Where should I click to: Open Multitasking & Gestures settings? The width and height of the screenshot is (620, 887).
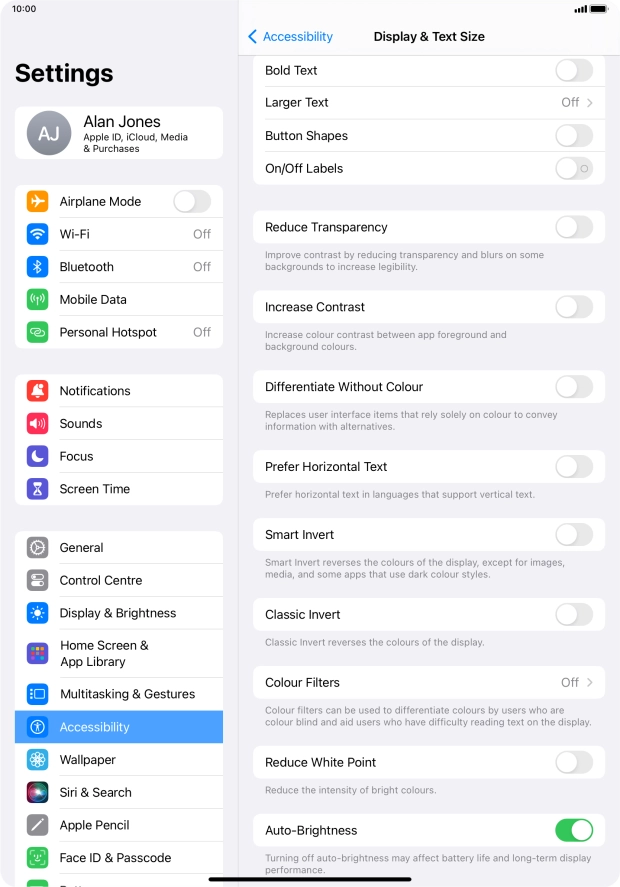tap(119, 694)
